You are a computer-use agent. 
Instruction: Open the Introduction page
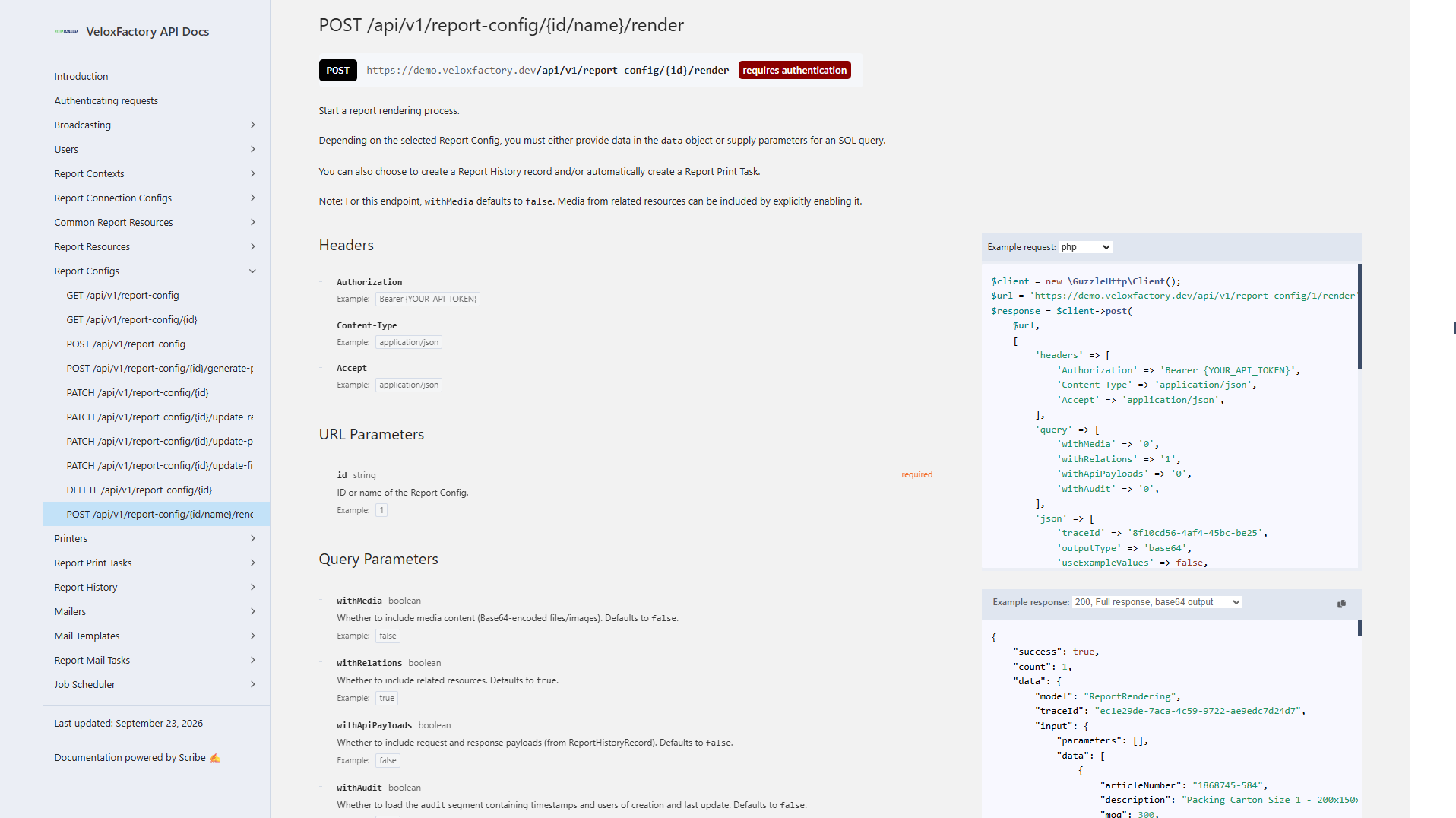coord(81,76)
